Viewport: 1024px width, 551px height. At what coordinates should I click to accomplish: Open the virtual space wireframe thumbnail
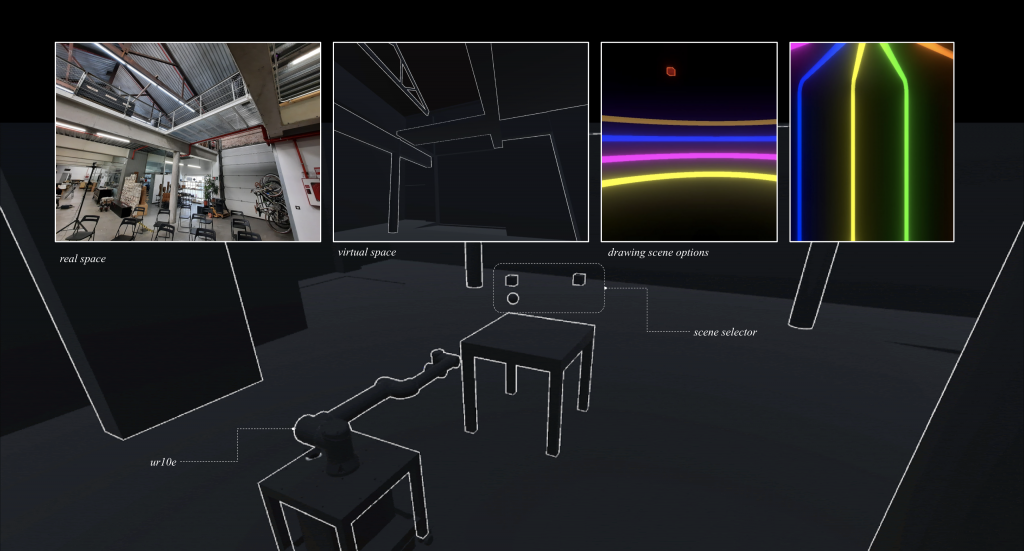[460, 141]
